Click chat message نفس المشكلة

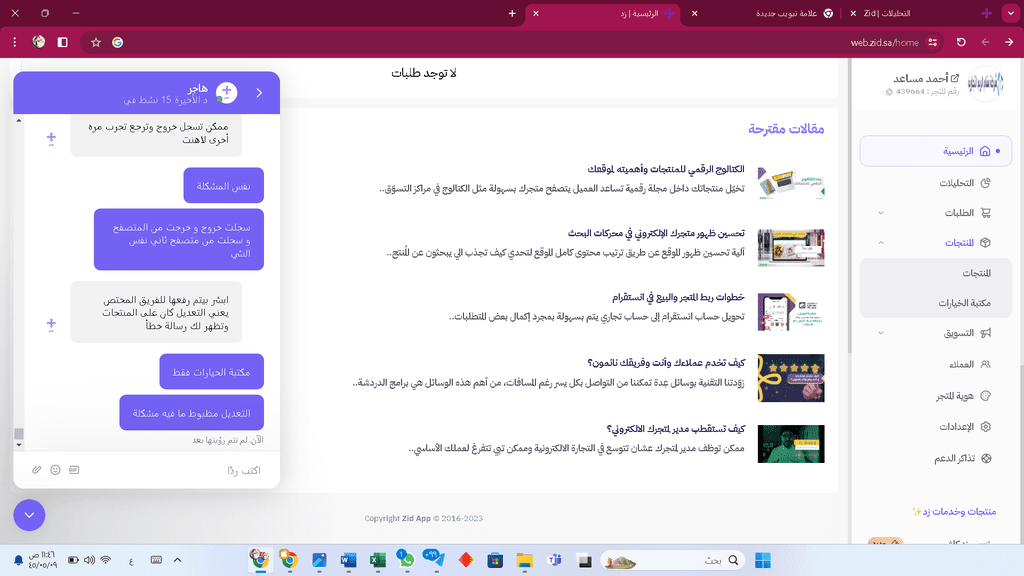point(223,185)
